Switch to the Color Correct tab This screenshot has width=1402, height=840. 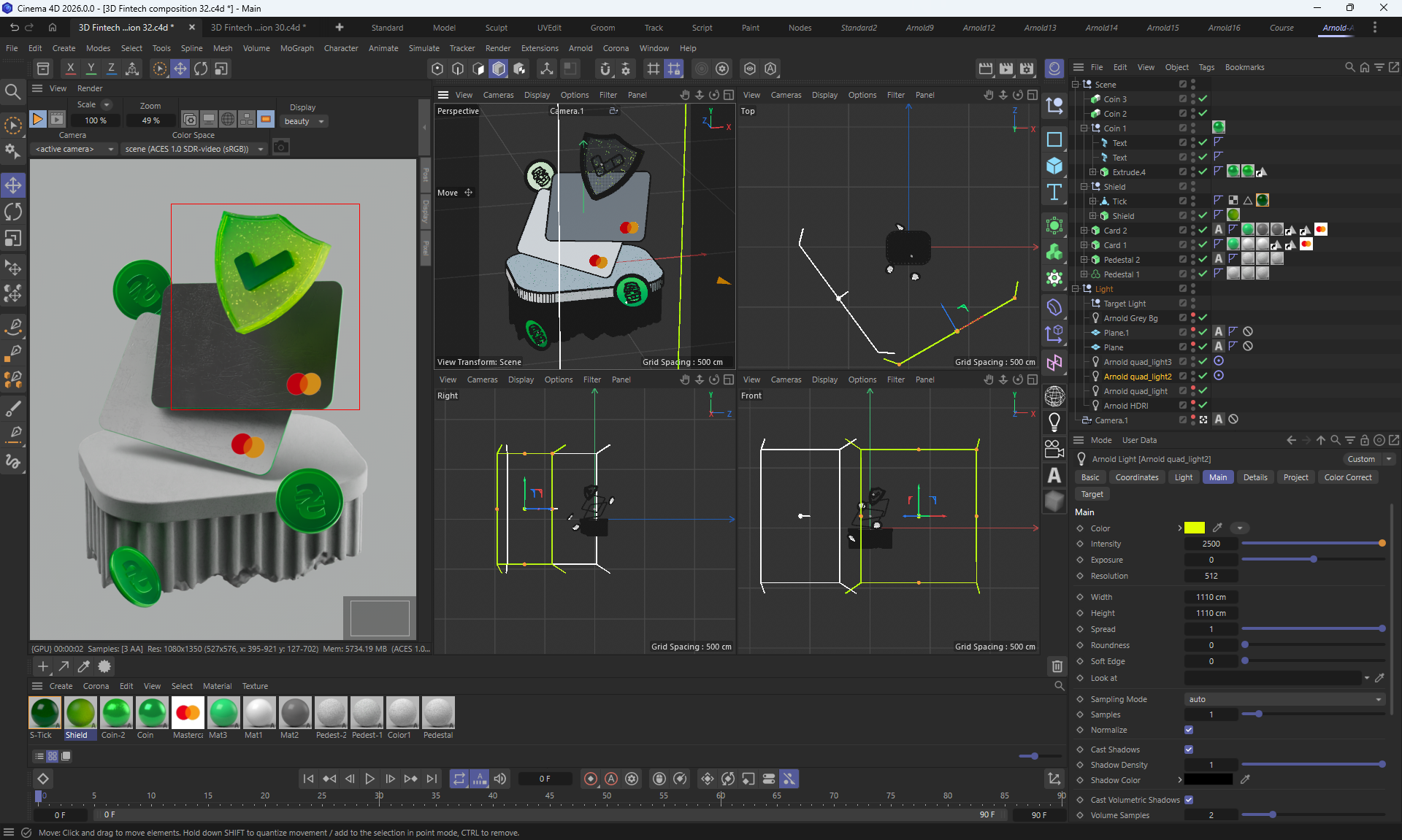tap(1347, 477)
